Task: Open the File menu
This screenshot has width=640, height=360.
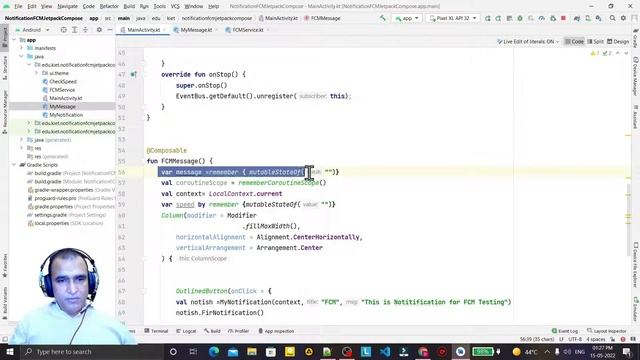Action: [x=18, y=6]
